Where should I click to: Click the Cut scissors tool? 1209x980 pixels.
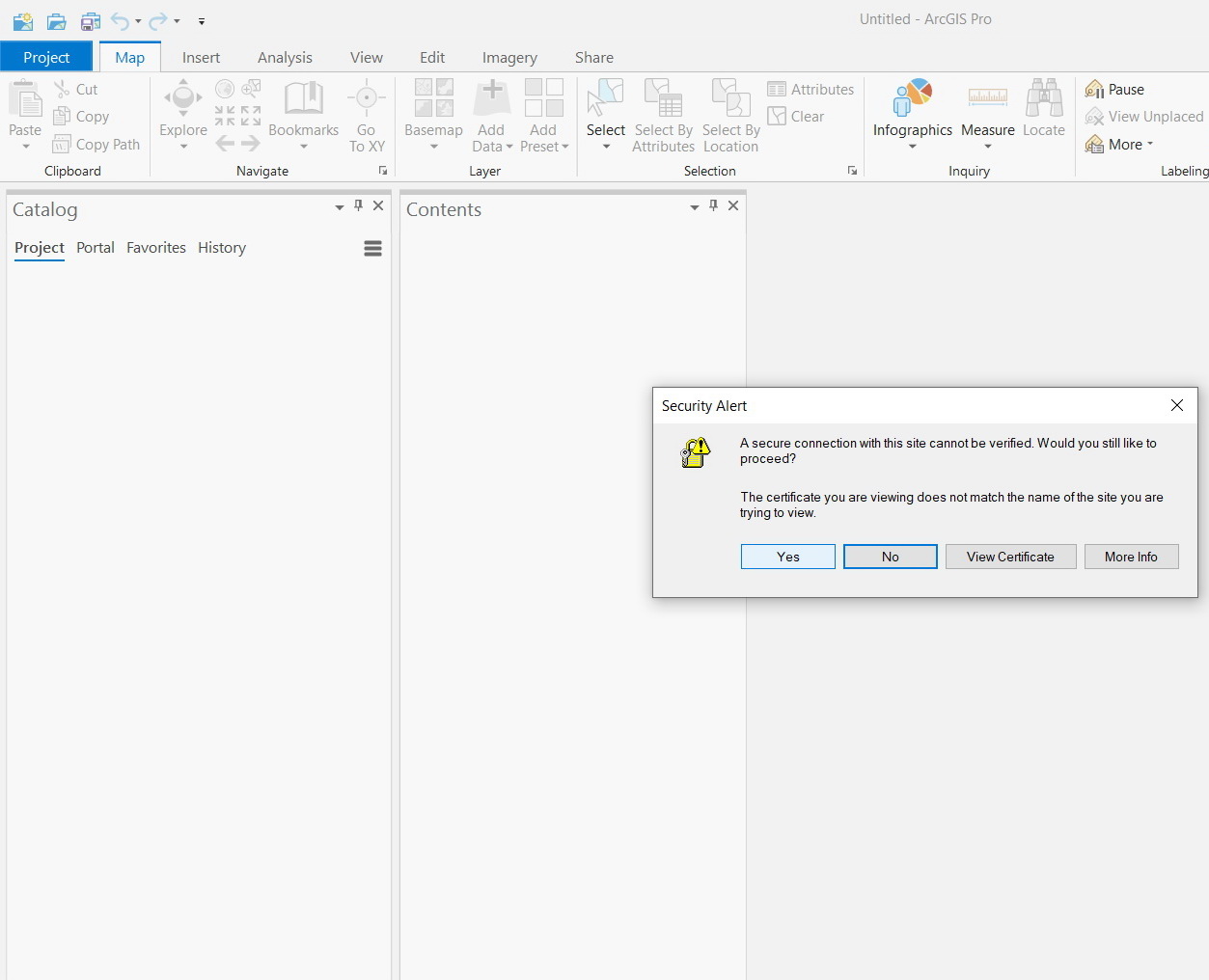(76, 89)
